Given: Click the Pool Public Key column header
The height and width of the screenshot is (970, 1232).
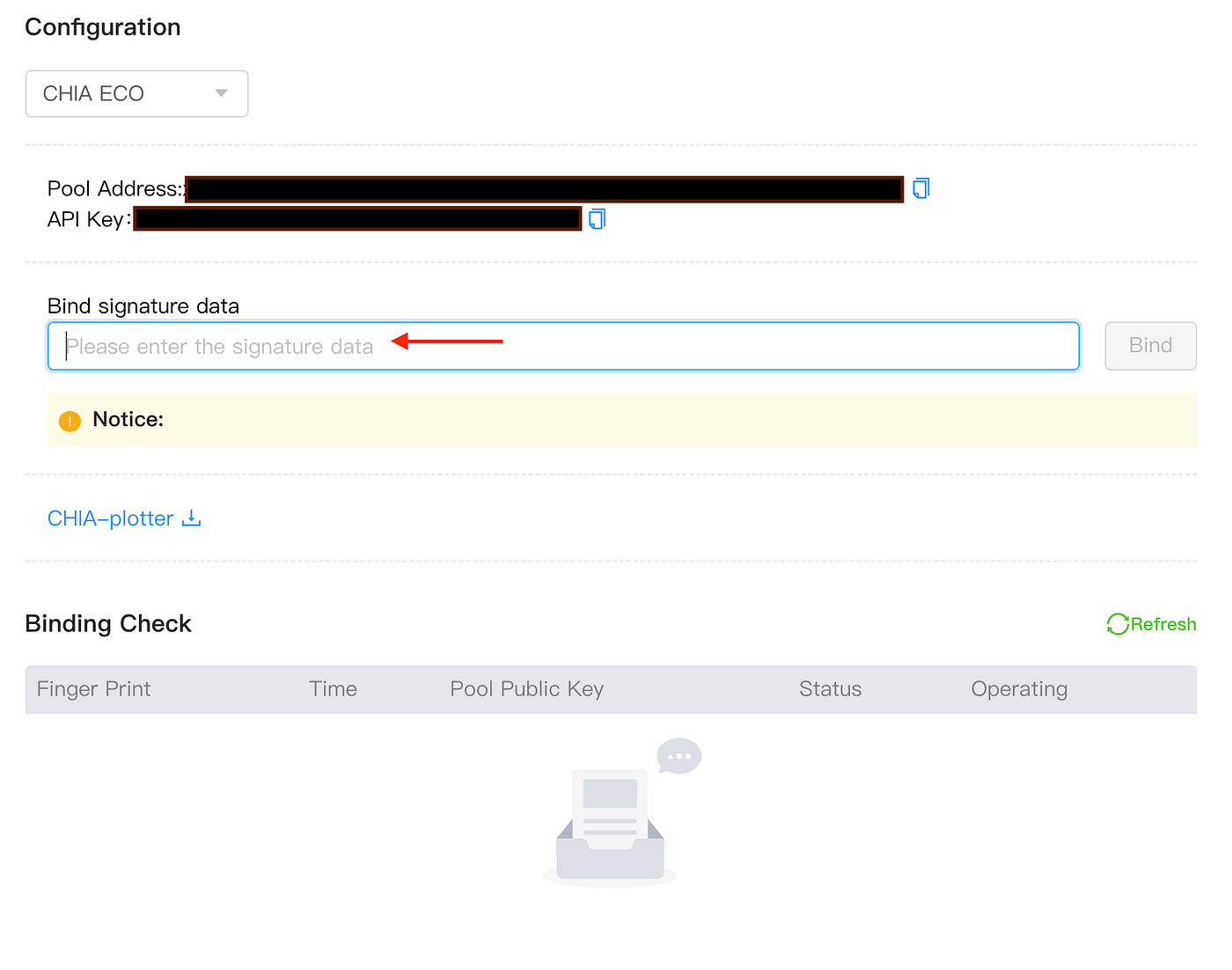Looking at the screenshot, I should [526, 689].
